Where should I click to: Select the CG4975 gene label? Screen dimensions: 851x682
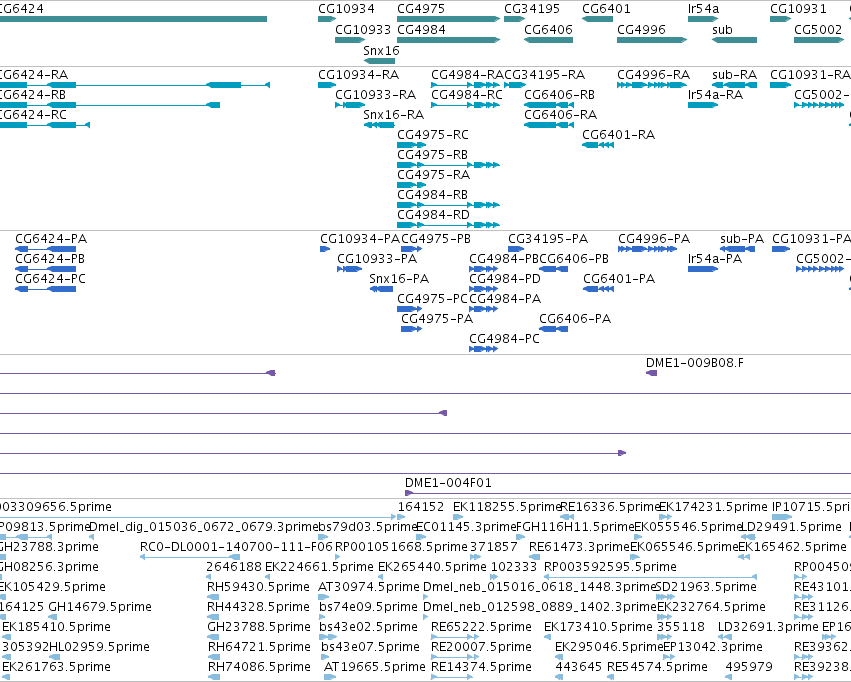point(421,9)
